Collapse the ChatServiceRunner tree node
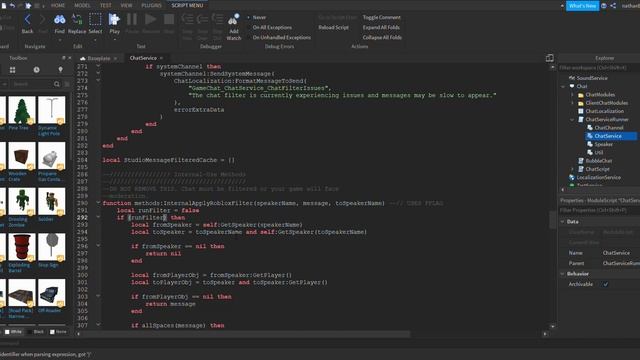This screenshot has width=640, height=360. pyautogui.click(x=572, y=120)
